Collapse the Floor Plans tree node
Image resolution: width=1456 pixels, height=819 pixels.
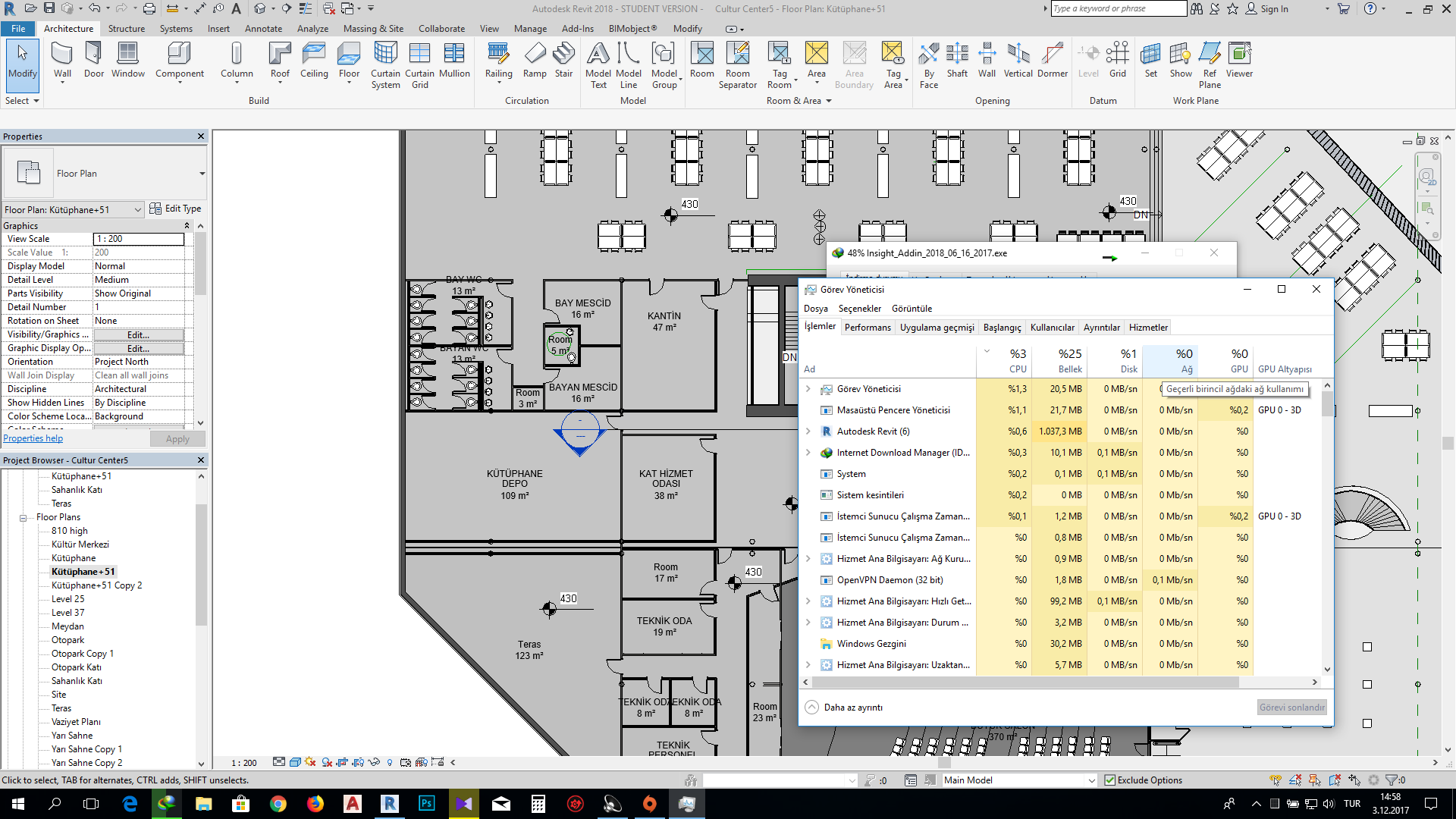click(x=24, y=518)
